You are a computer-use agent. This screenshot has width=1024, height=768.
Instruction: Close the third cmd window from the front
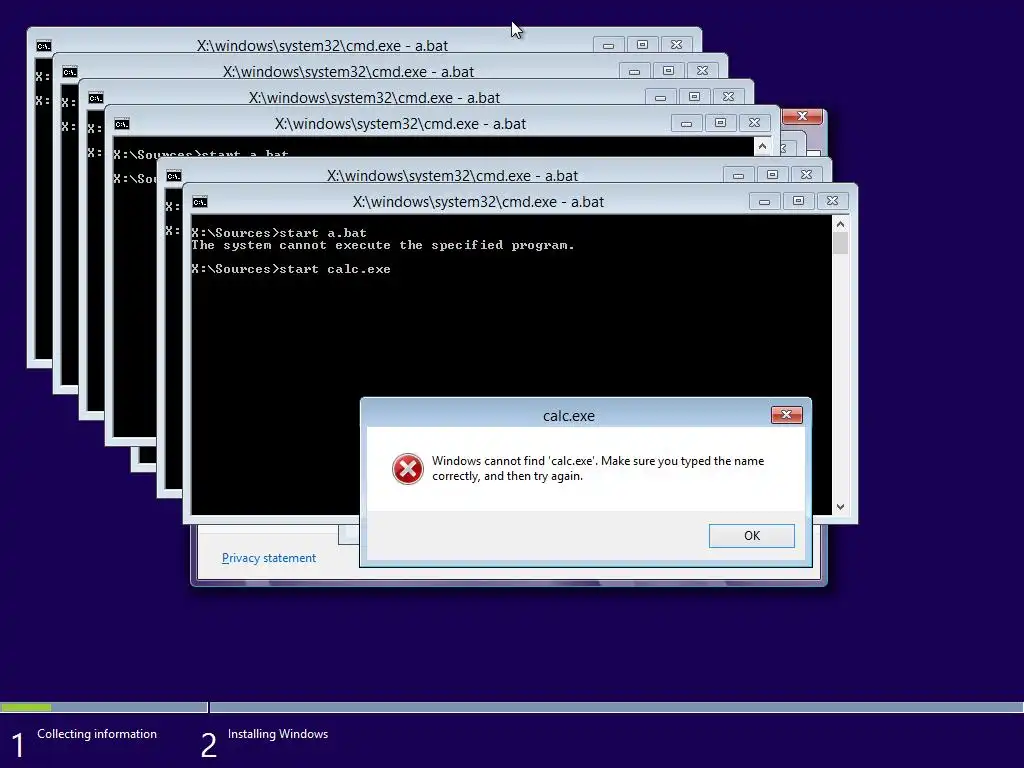(x=754, y=123)
